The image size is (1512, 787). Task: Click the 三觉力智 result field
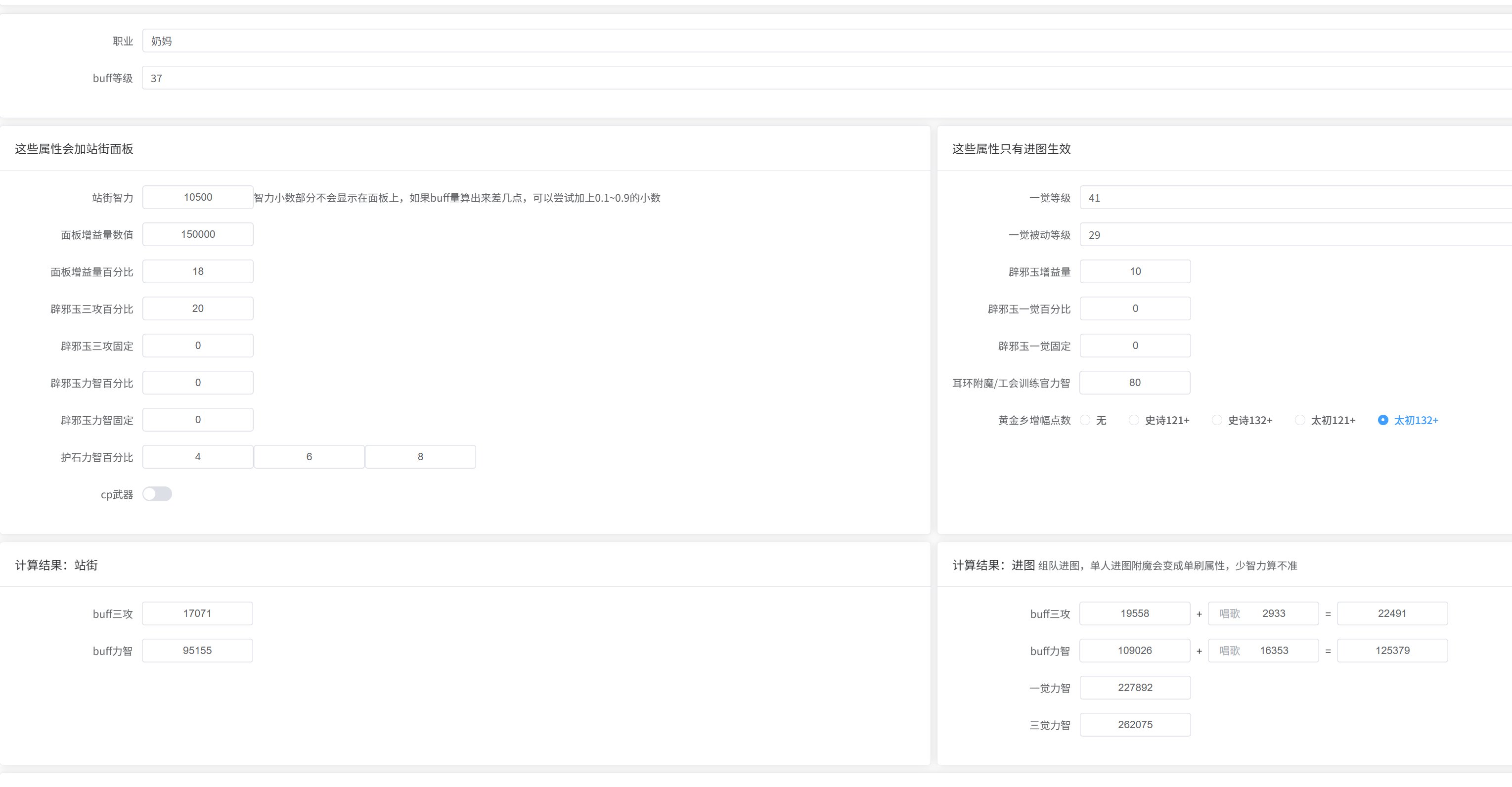pos(1135,724)
